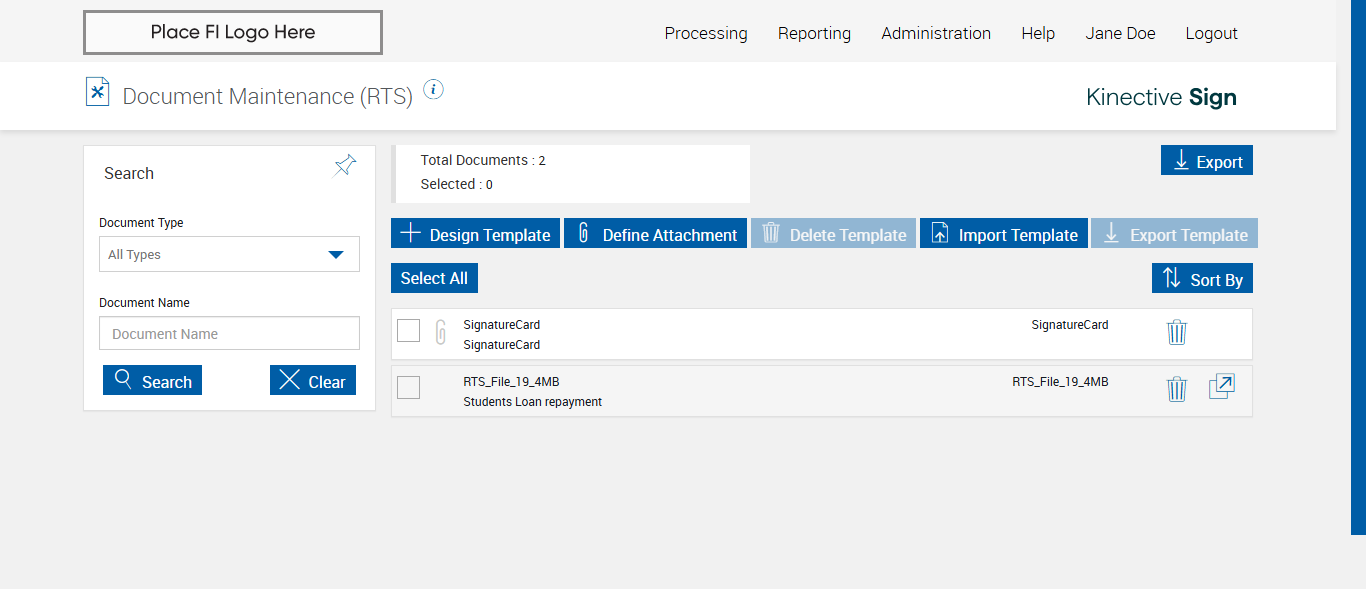The width and height of the screenshot is (1366, 589).
Task: Click the Import Template button
Action: 1003,234
